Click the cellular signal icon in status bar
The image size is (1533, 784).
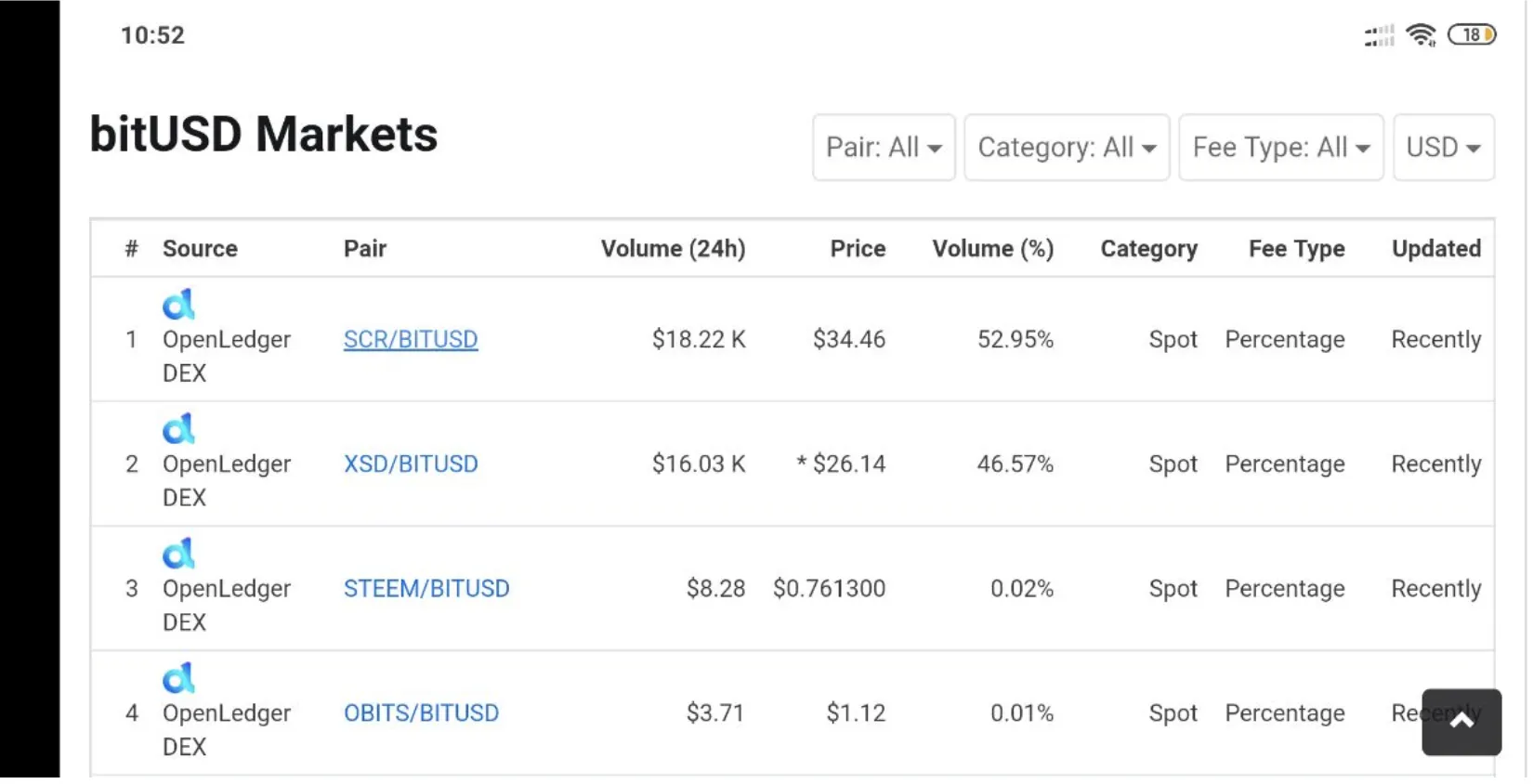pos(1378,34)
